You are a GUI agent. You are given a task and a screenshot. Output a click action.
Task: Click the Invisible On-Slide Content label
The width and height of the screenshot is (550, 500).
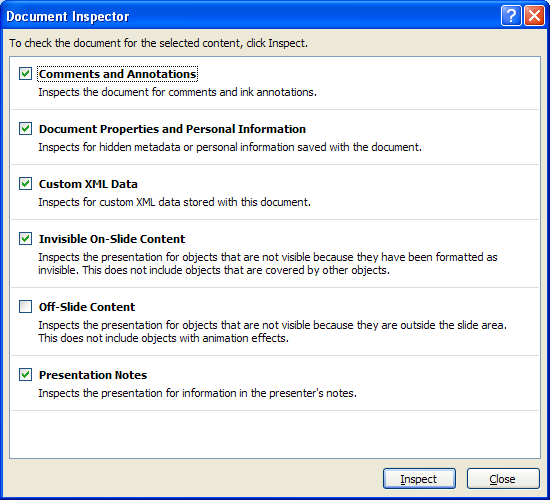click(112, 239)
